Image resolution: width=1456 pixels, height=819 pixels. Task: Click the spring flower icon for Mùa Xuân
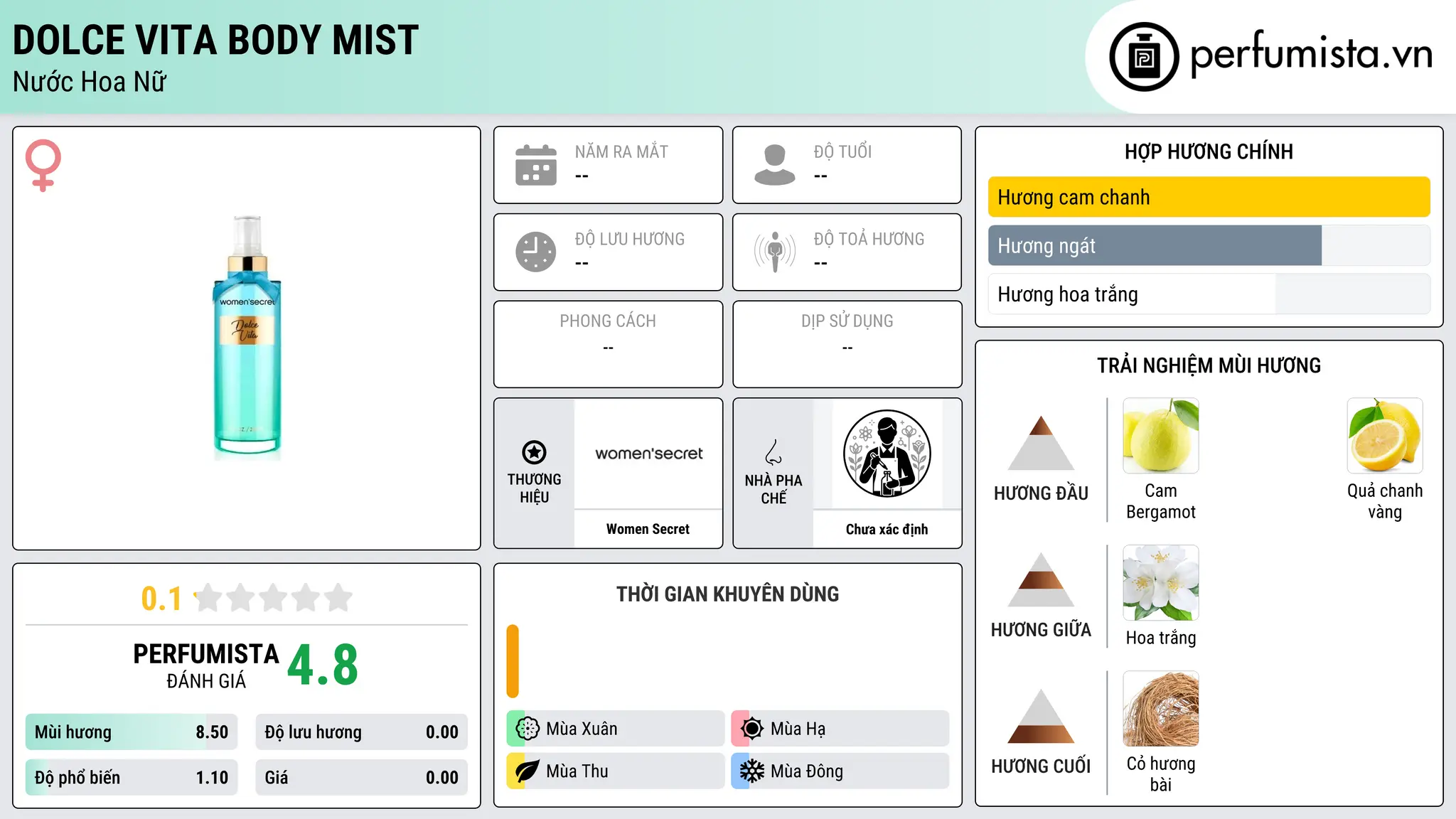pyautogui.click(x=528, y=729)
